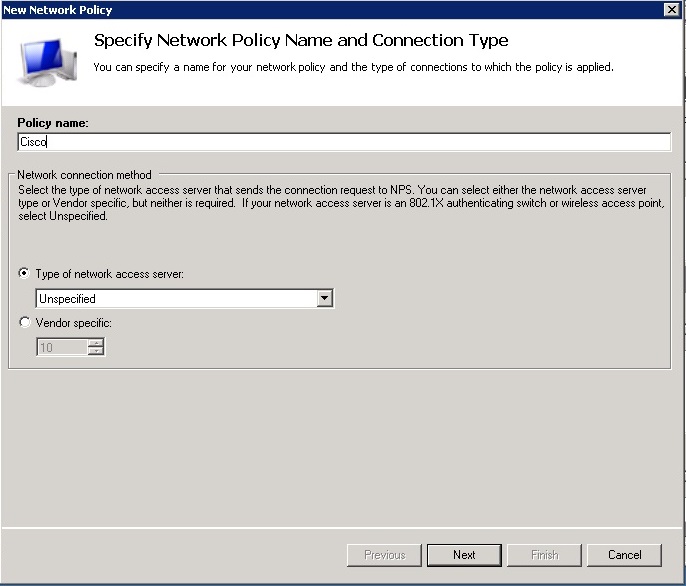The width and height of the screenshot is (686, 586).
Task: Select the Type of network access server radio
Action: coord(25,273)
